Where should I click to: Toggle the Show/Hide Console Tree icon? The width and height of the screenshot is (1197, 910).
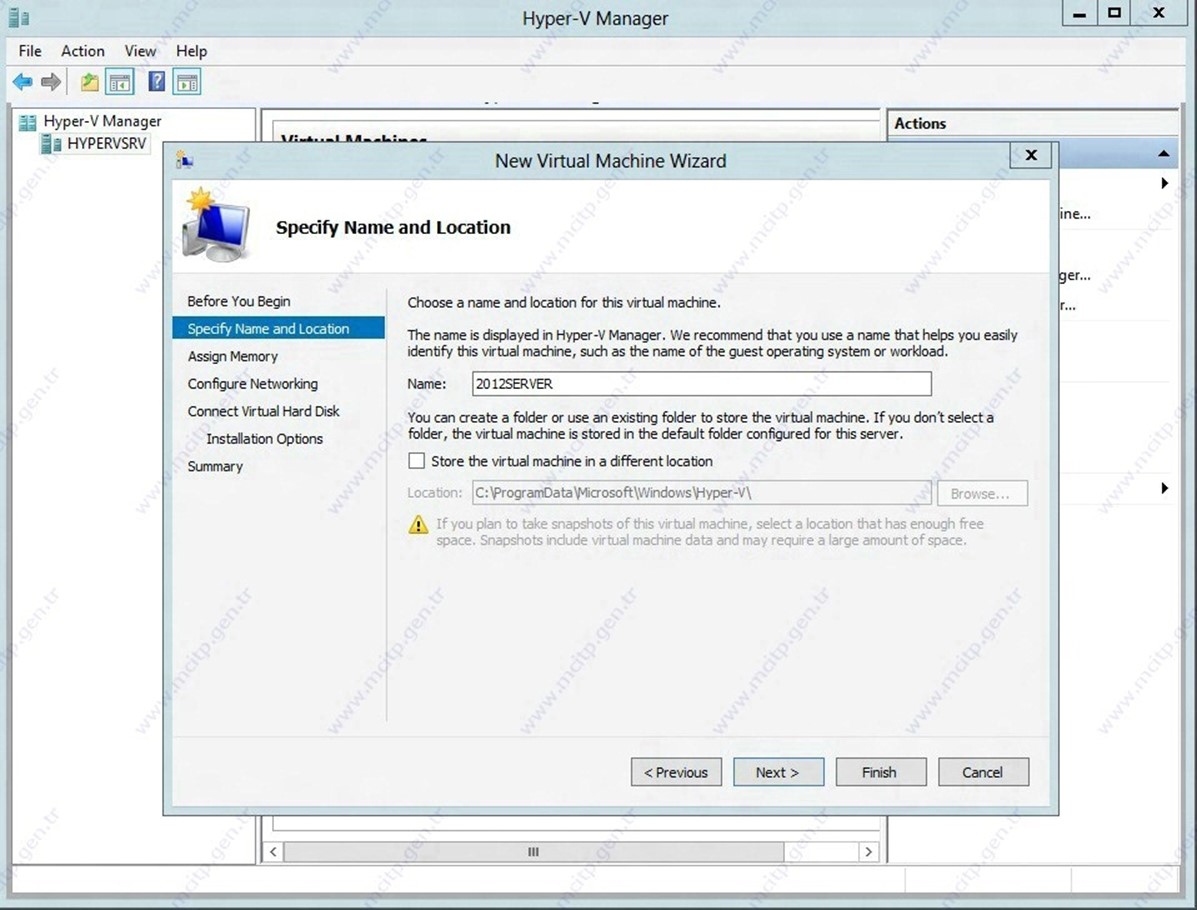click(120, 82)
